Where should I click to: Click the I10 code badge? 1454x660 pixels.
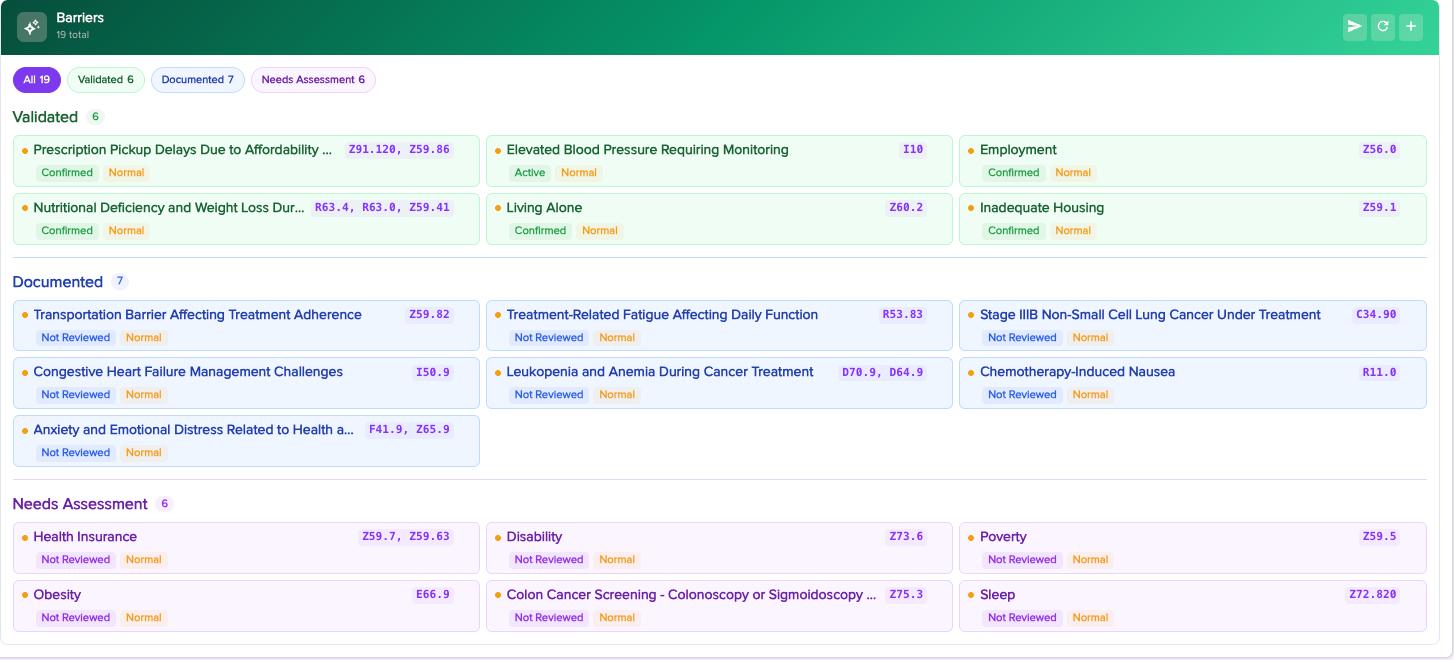tap(913, 150)
